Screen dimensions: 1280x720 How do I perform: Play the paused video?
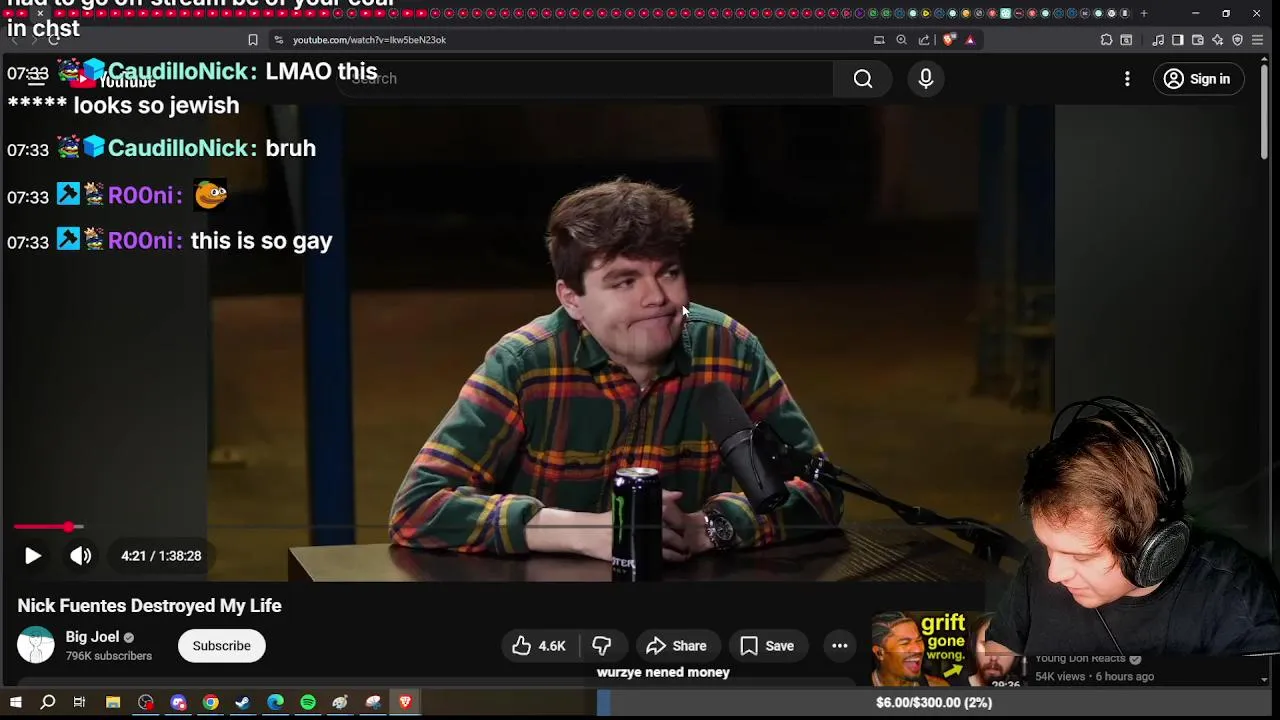33,556
